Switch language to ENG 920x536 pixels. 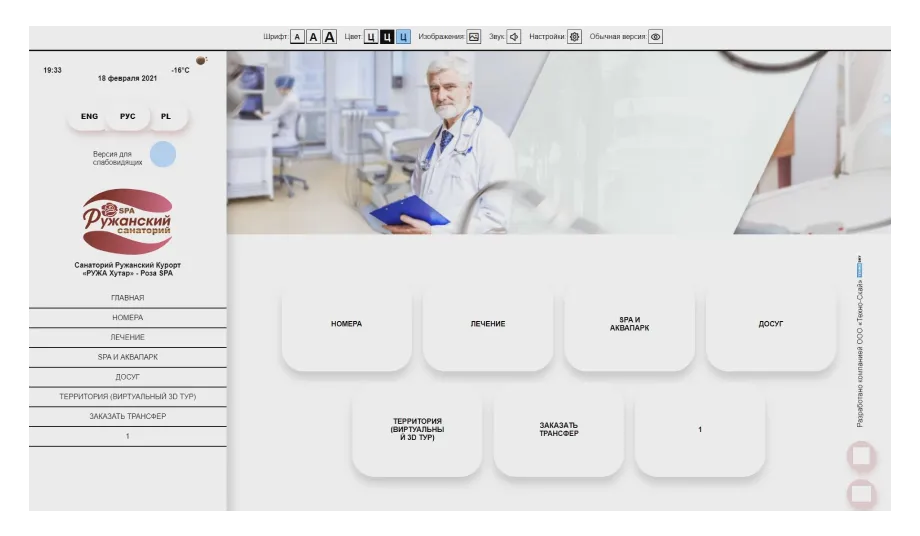point(89,117)
